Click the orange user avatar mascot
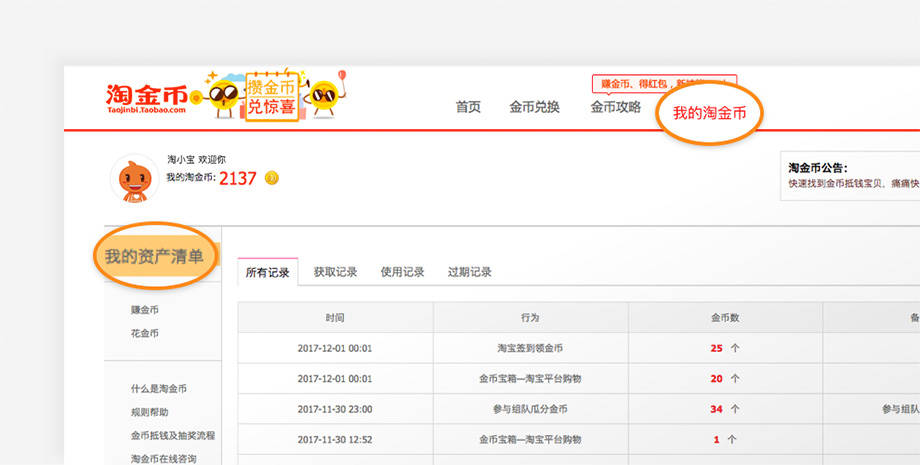 coord(133,178)
